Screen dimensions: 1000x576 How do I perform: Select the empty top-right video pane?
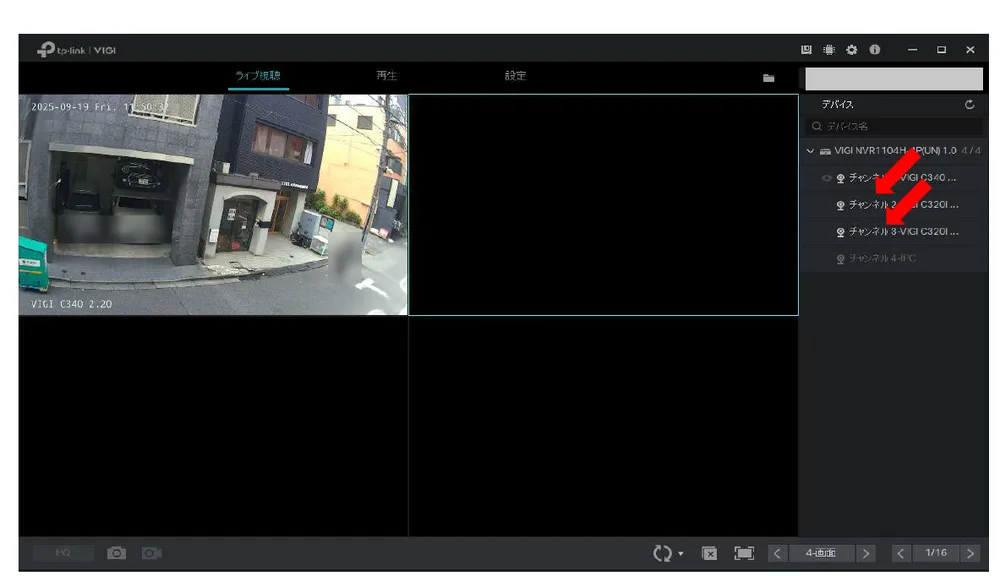(603, 205)
